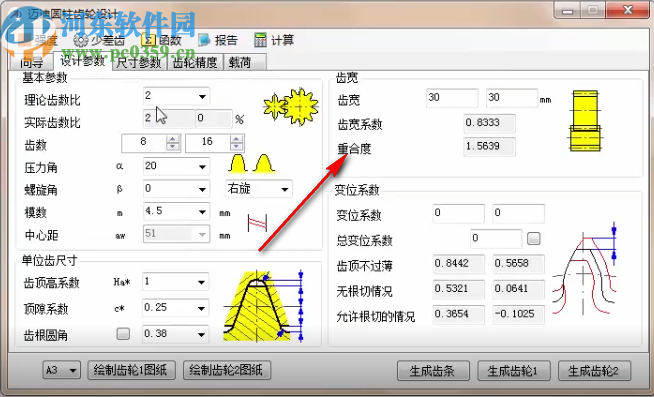654x397 pixels.
Task: Click the first 齿宽 input field
Action: [x=452, y=98]
